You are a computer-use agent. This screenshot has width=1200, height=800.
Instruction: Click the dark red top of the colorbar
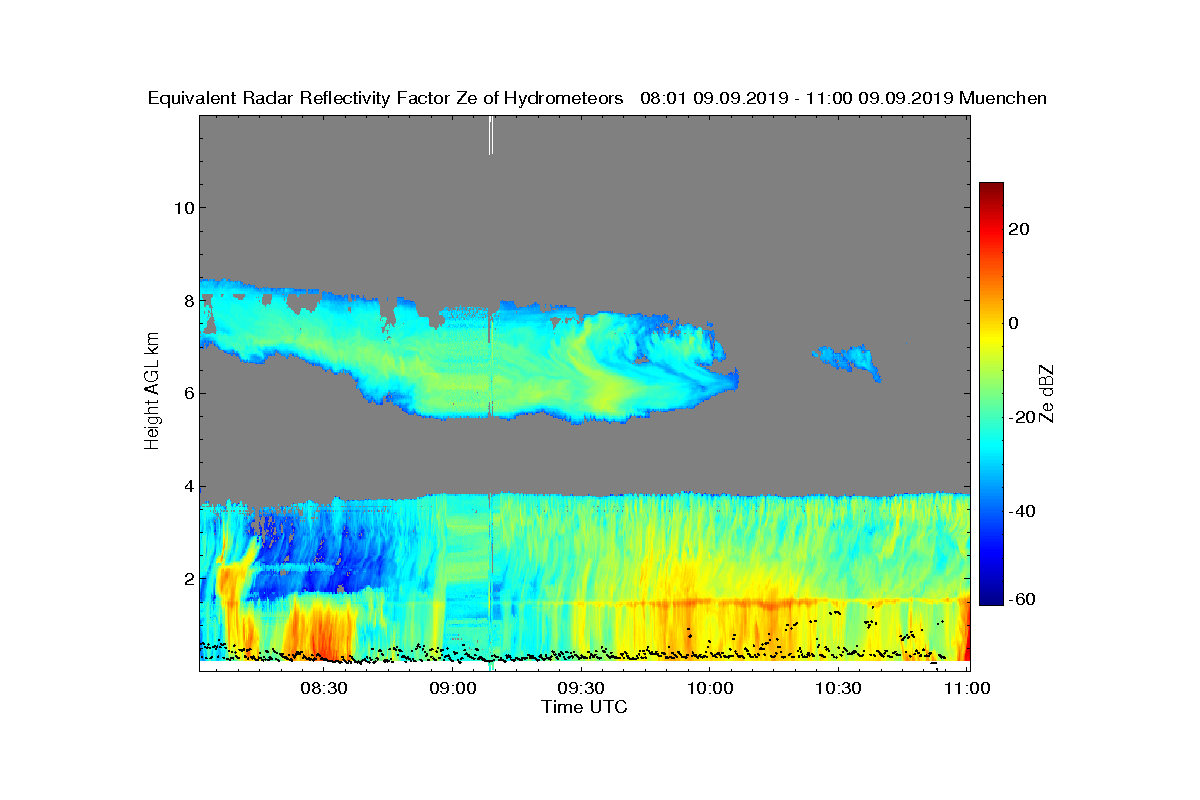click(991, 192)
